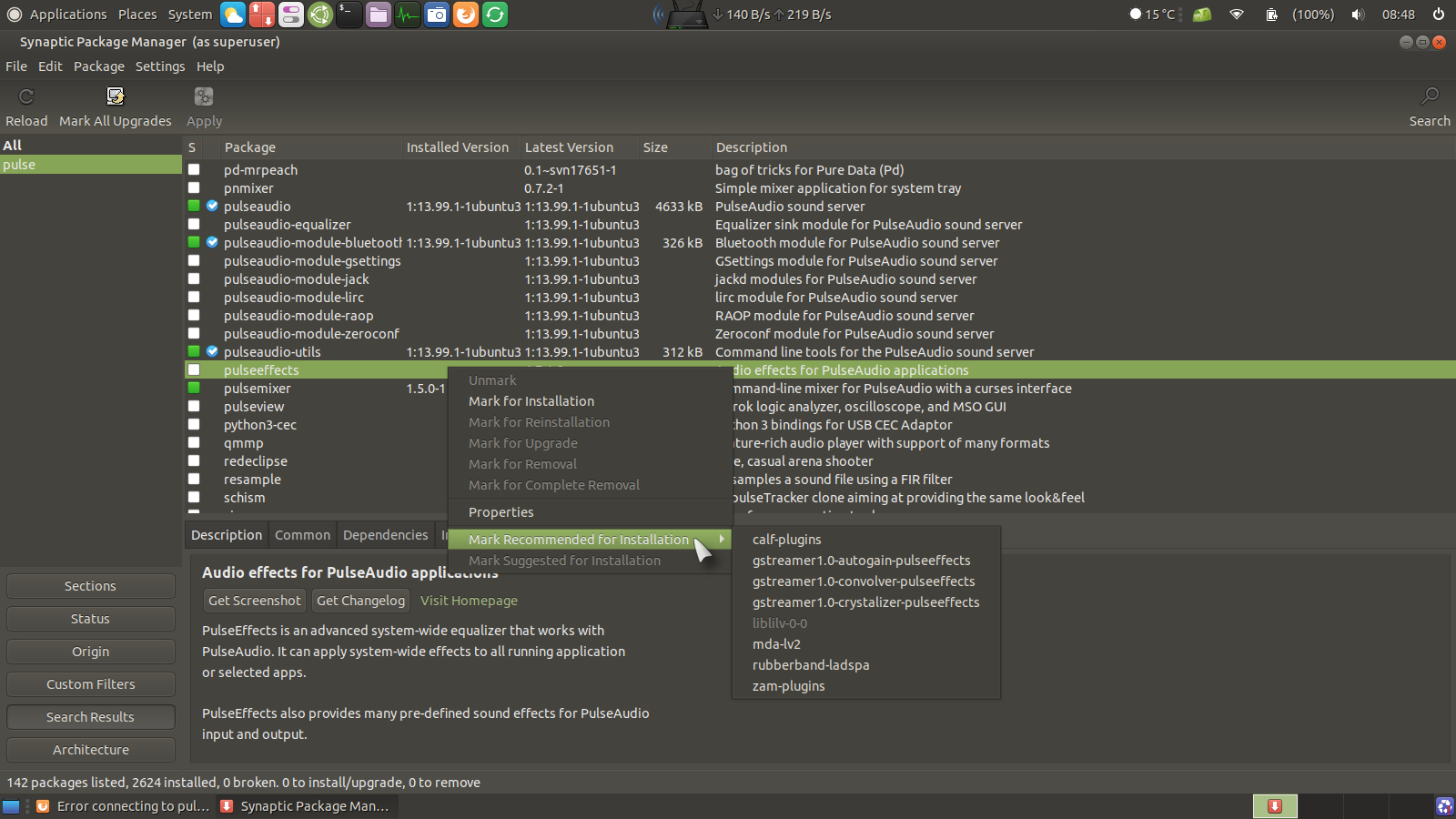This screenshot has height=819, width=1456.
Task: Toggle status checkbox for pulseaudio-equalizer
Action: 194,224
